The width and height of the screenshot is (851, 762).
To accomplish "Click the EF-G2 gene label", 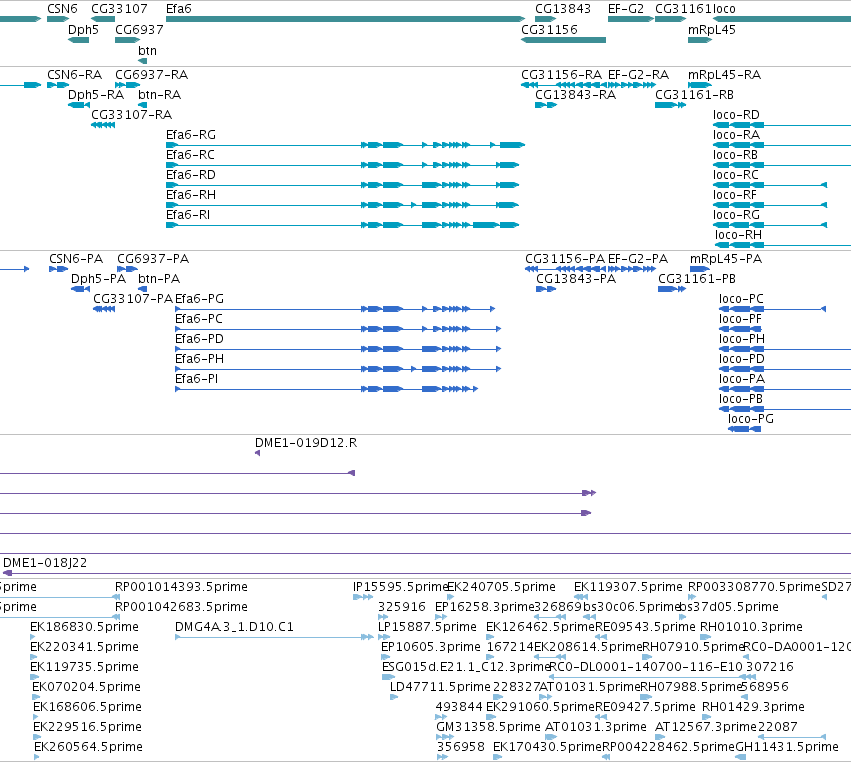I will [626, 9].
